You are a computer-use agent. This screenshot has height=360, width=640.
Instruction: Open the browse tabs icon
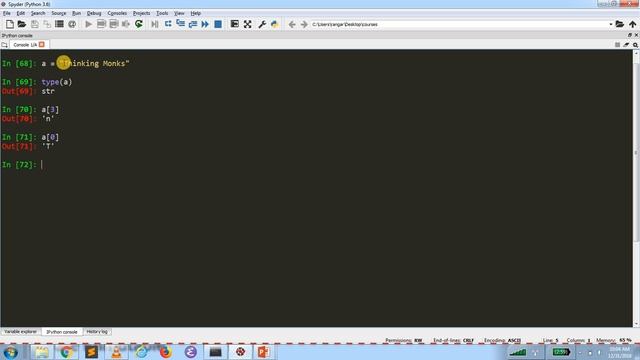coord(4,45)
